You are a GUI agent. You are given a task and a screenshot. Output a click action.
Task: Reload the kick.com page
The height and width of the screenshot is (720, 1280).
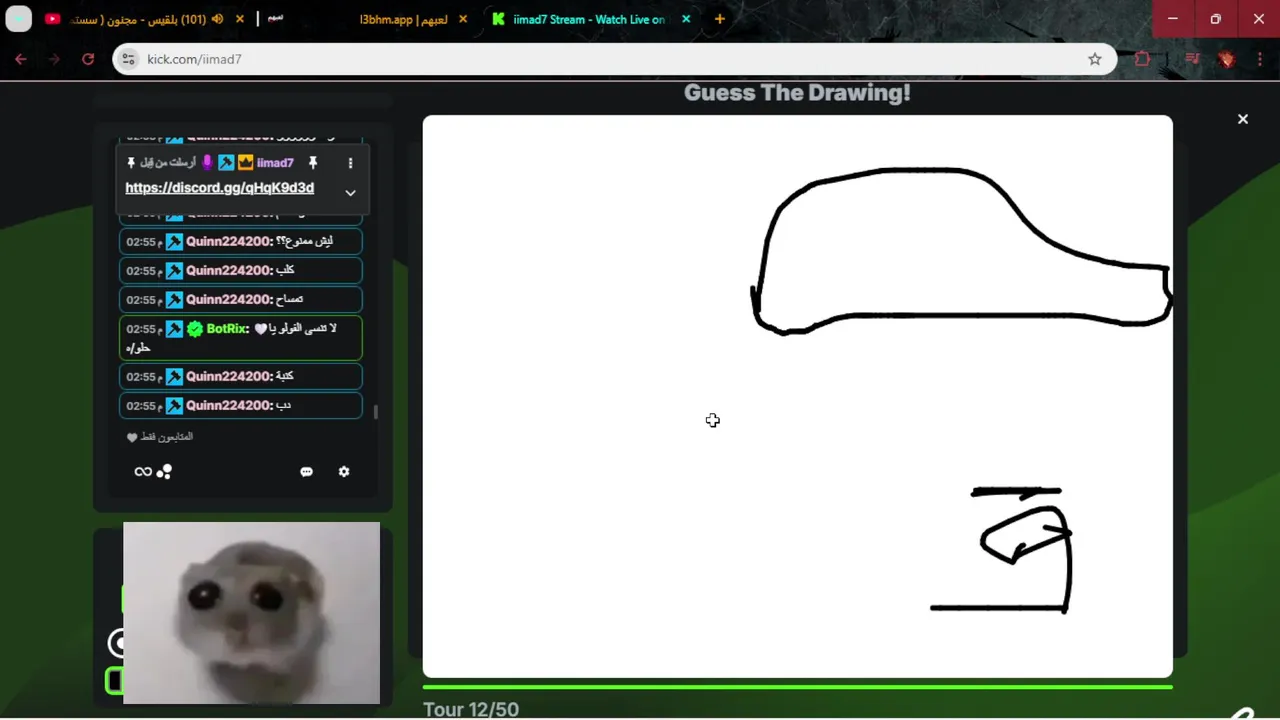[88, 59]
